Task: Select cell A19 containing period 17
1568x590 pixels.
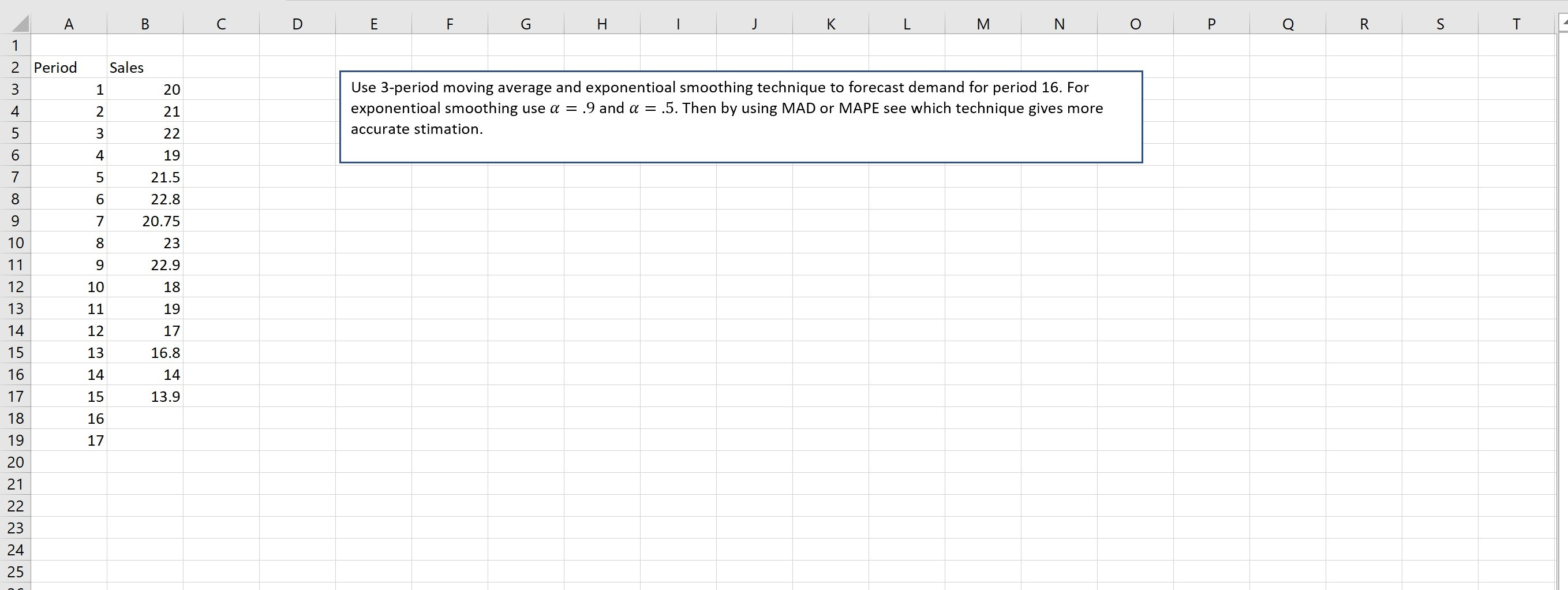Action: coord(69,439)
